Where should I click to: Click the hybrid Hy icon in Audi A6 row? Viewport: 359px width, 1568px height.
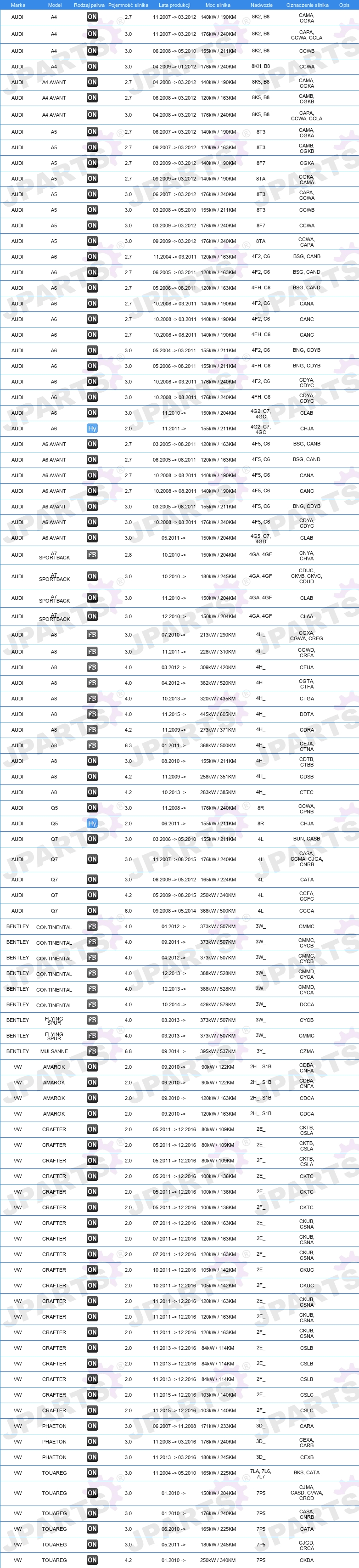pyautogui.click(x=92, y=429)
